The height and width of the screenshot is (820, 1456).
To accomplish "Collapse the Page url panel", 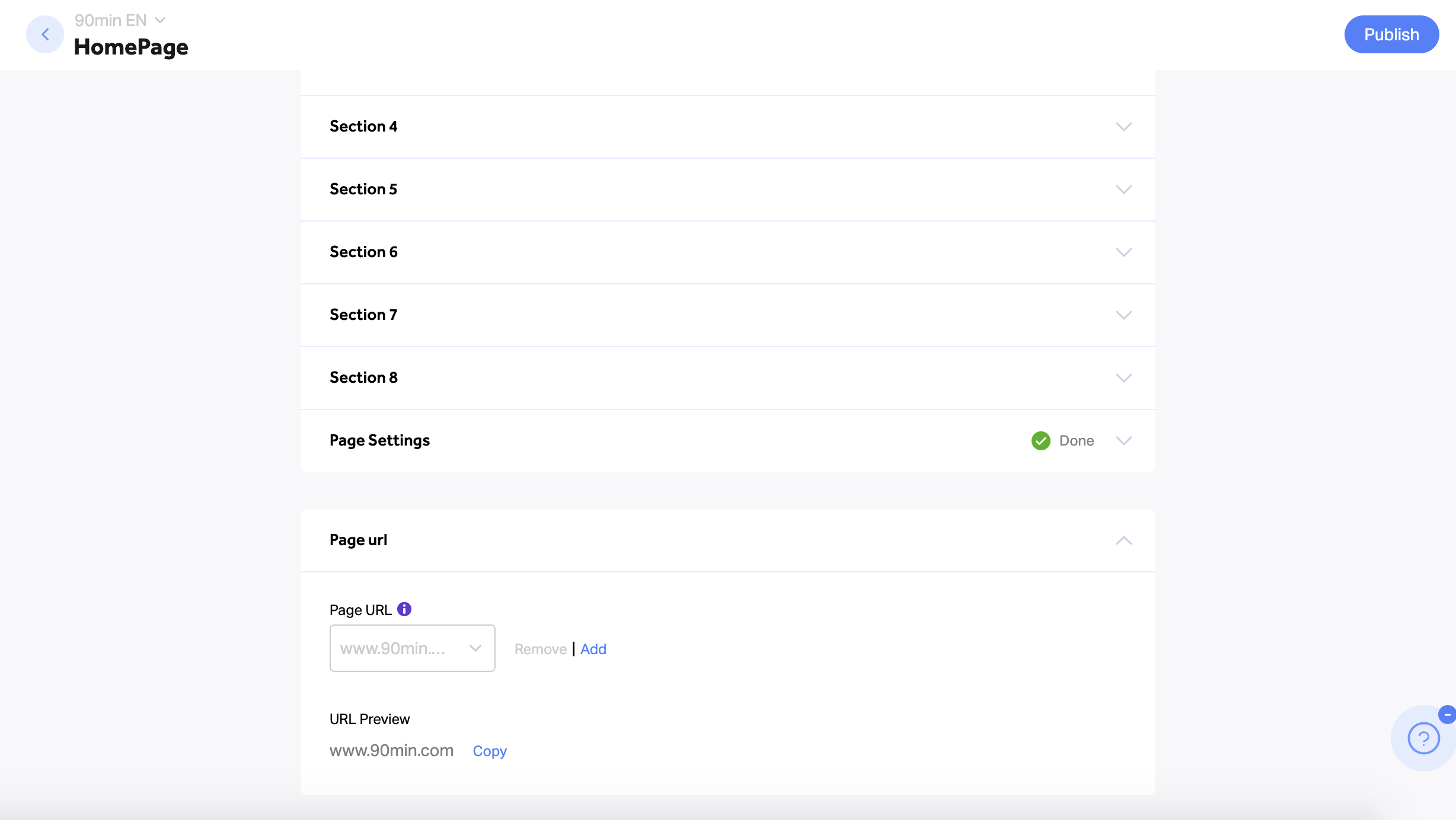I will click(x=1124, y=540).
